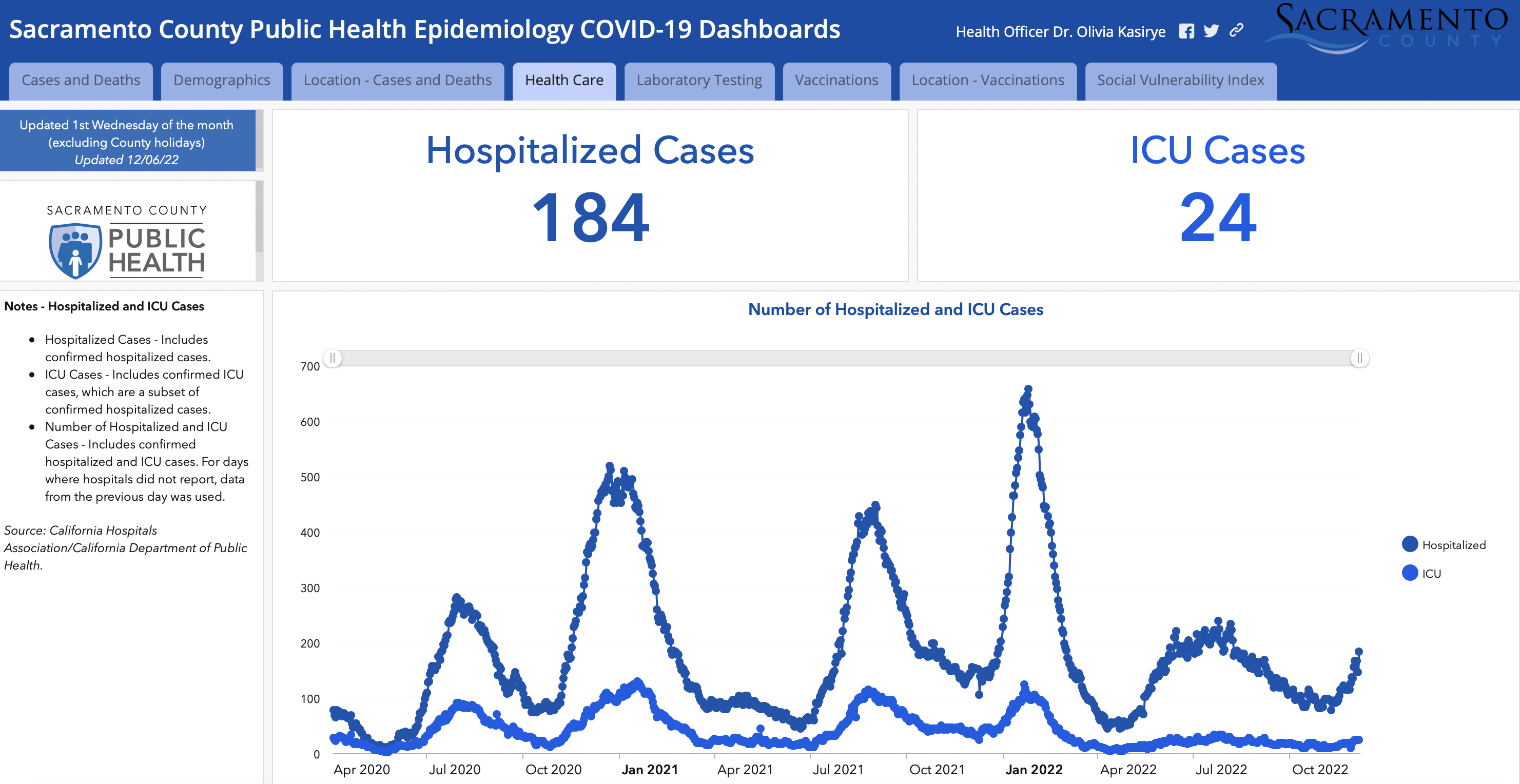Click the Health Care tab
The image size is (1520, 784).
click(x=564, y=81)
